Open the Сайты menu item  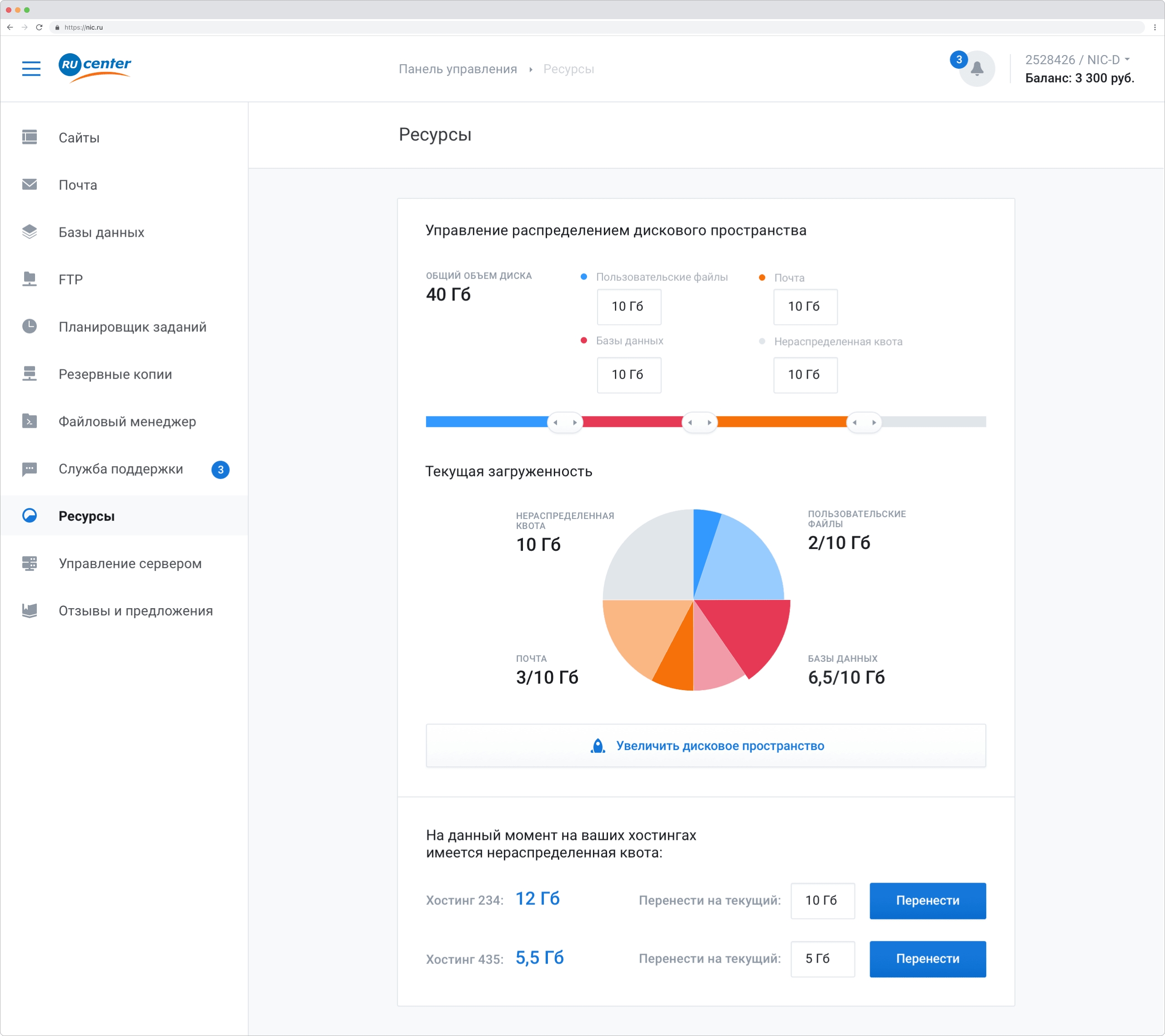click(79, 137)
